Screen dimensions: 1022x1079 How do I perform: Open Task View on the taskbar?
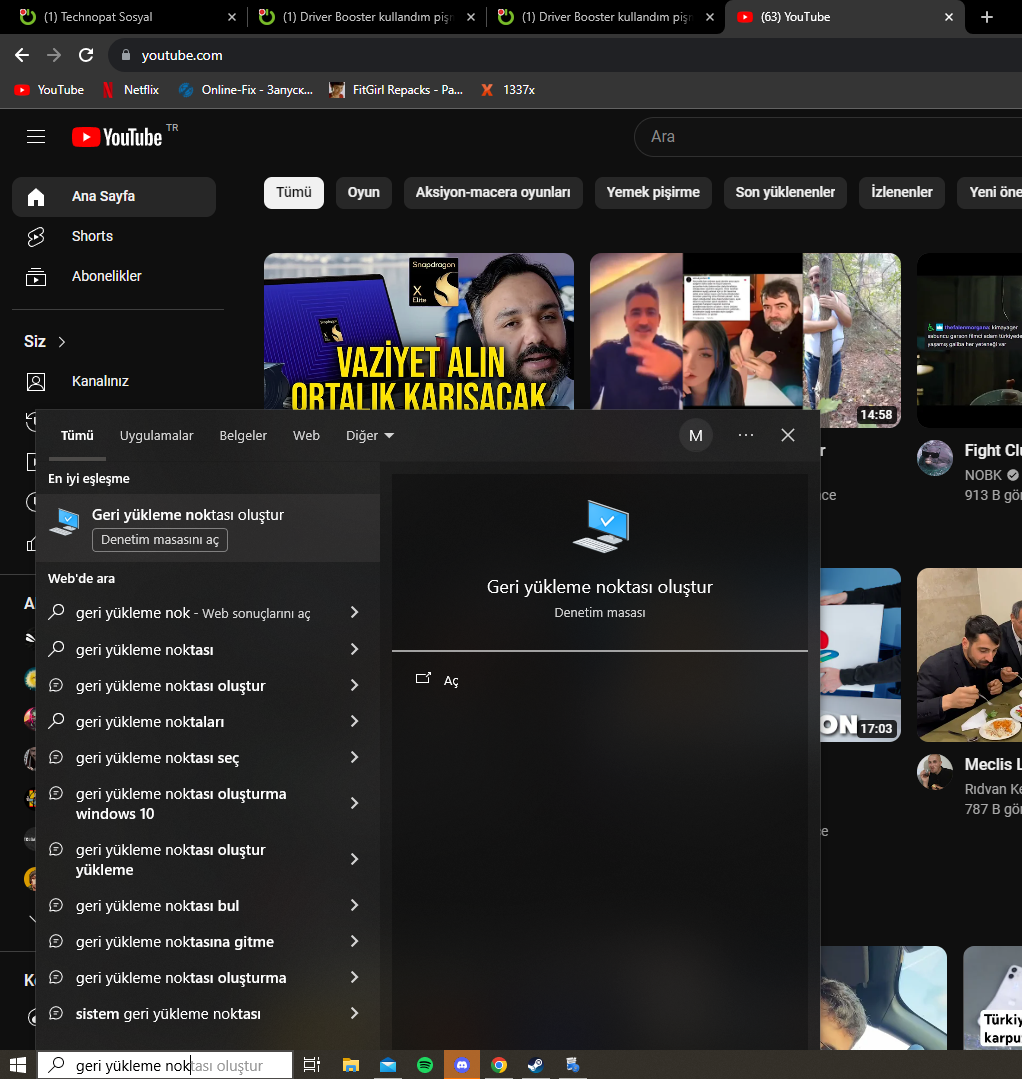tap(312, 1065)
